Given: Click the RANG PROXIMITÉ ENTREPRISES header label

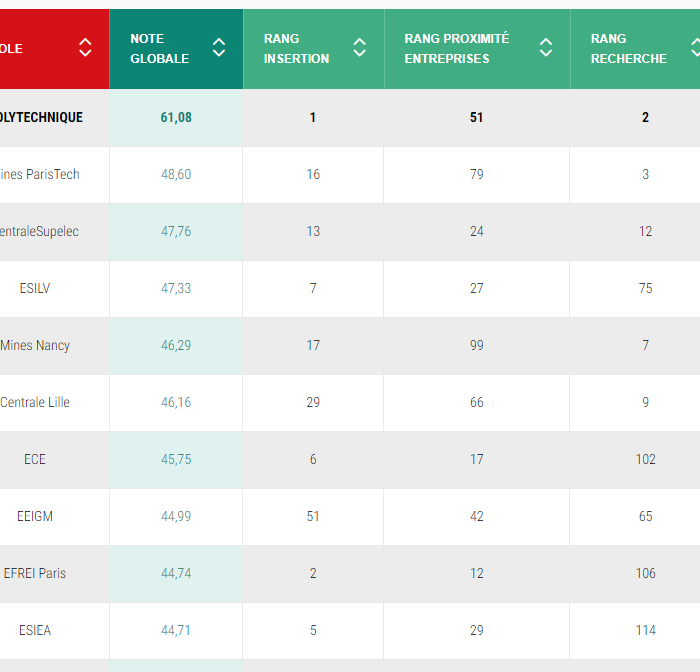Looking at the screenshot, I should coord(457,49).
